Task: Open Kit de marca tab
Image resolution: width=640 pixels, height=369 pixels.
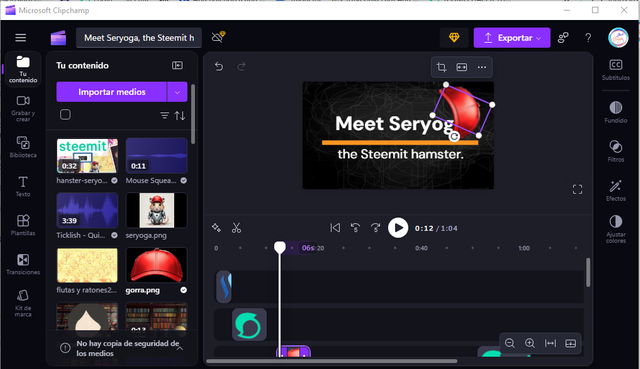Action: (23, 303)
